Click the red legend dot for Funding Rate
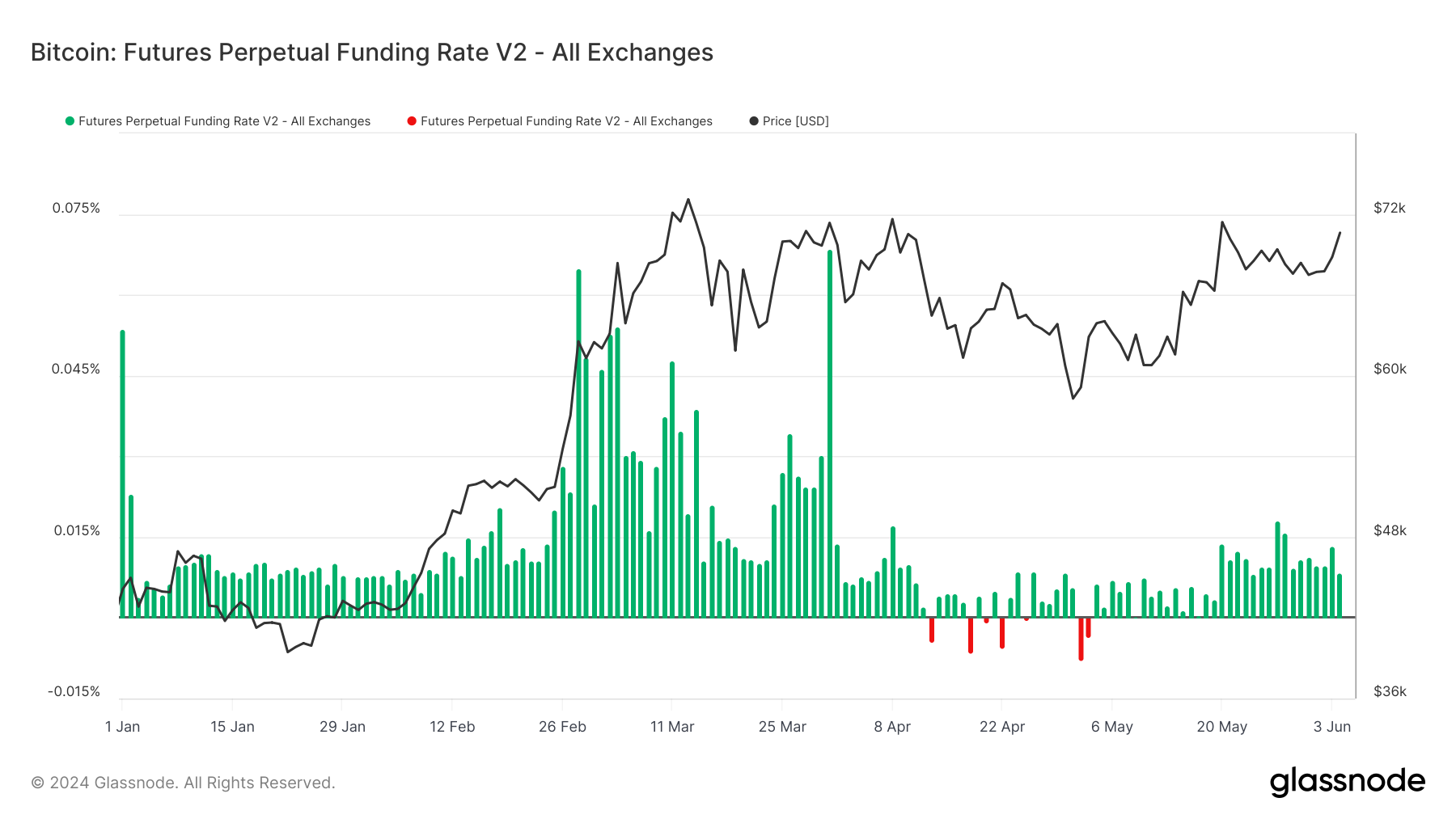 coord(412,121)
